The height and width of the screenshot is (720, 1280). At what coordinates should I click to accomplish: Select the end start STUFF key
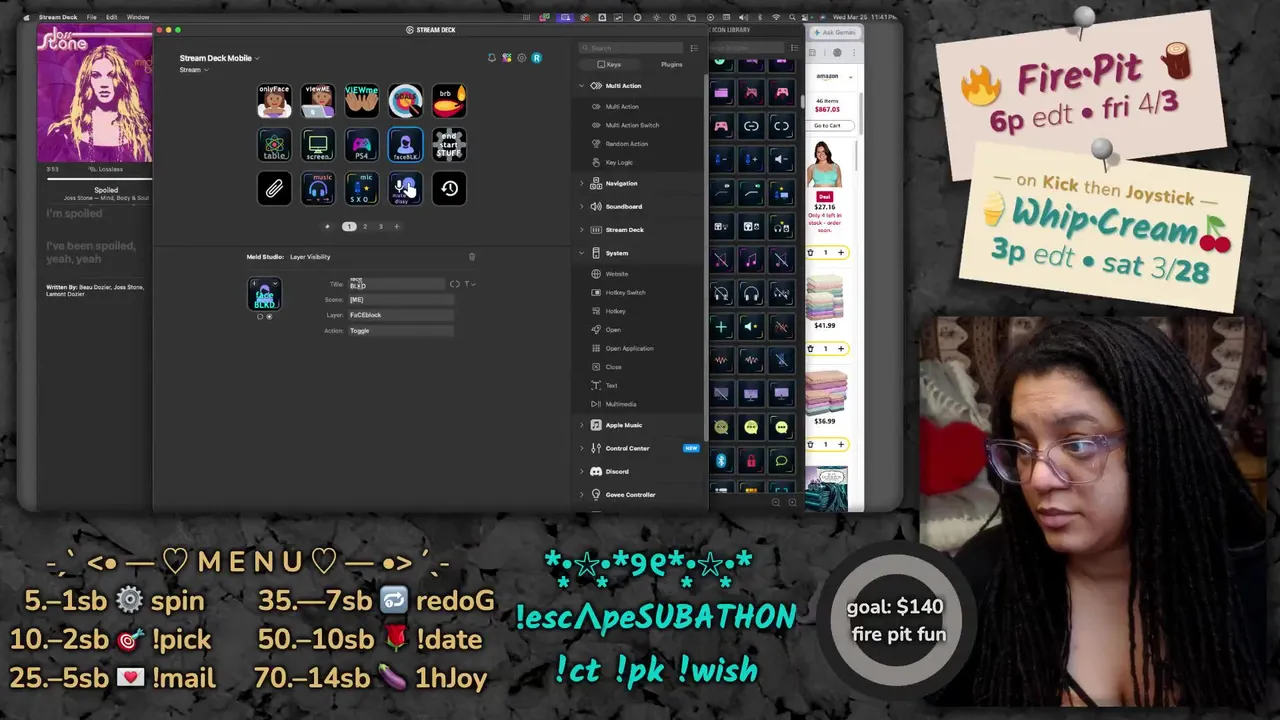449,145
